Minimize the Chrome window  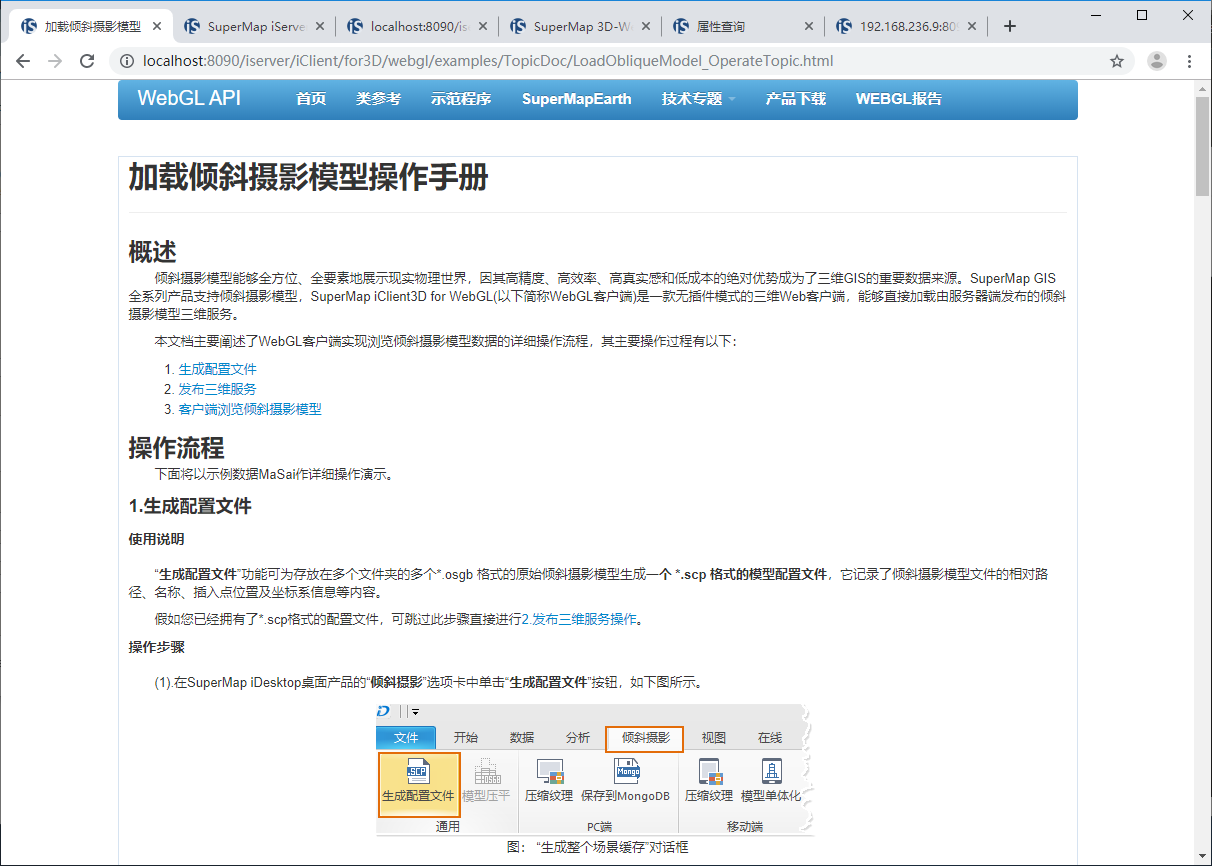pyautogui.click(x=1097, y=14)
